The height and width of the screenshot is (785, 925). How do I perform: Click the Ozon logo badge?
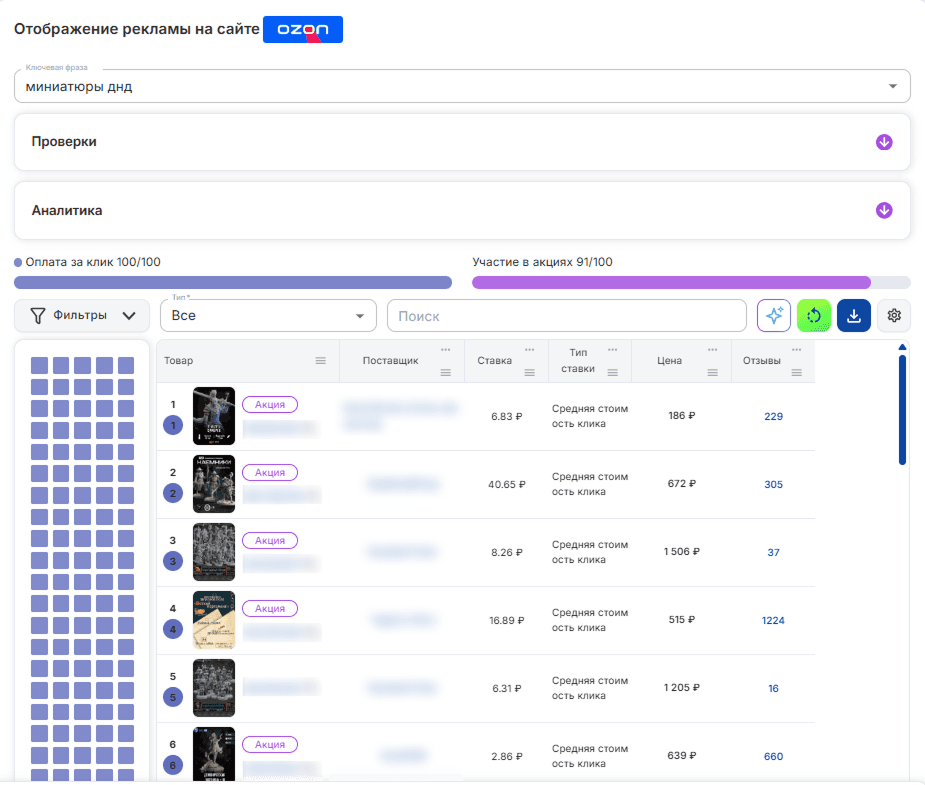click(x=303, y=29)
